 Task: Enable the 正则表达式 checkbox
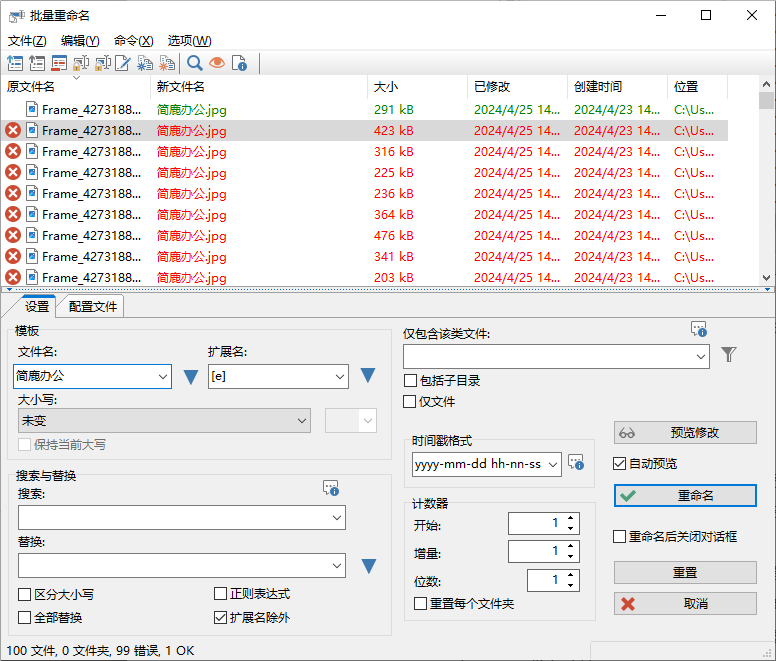point(220,594)
